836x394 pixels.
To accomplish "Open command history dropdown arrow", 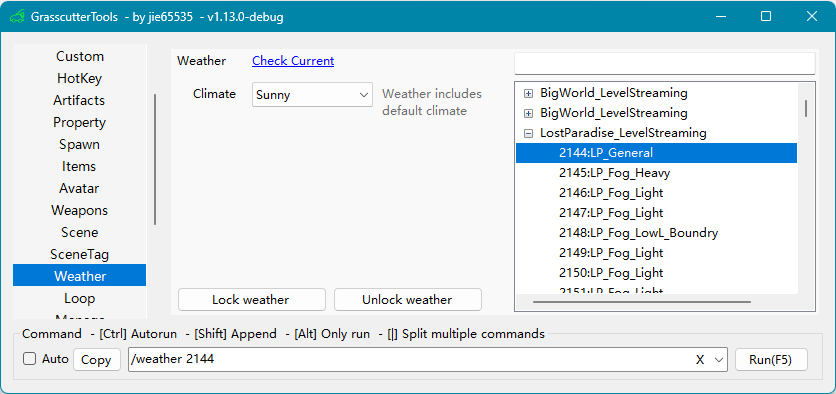I will pos(719,360).
